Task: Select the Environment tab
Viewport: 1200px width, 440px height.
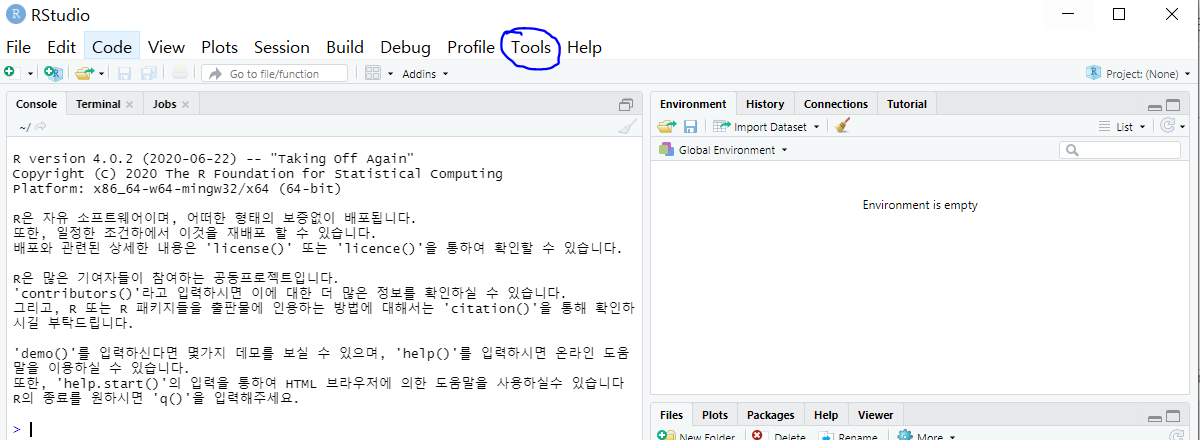Action: pos(693,104)
